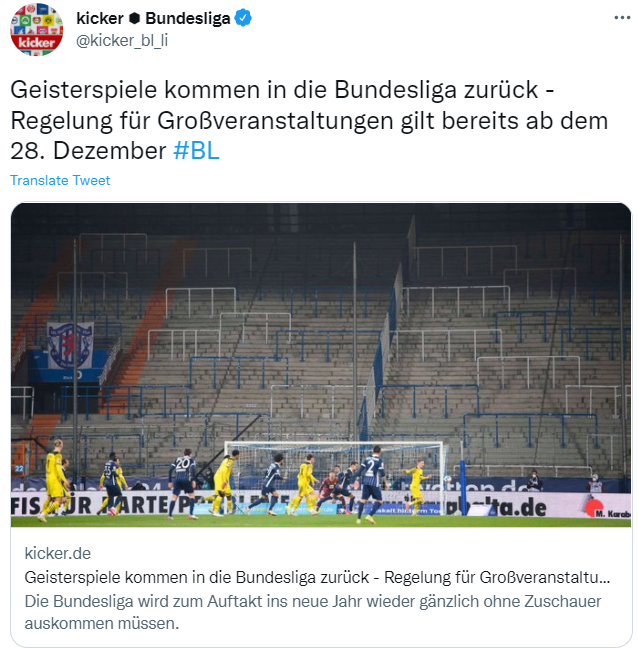The height and width of the screenshot is (648, 638).
Task: Click the player wearing number 20
Action: [x=182, y=483]
